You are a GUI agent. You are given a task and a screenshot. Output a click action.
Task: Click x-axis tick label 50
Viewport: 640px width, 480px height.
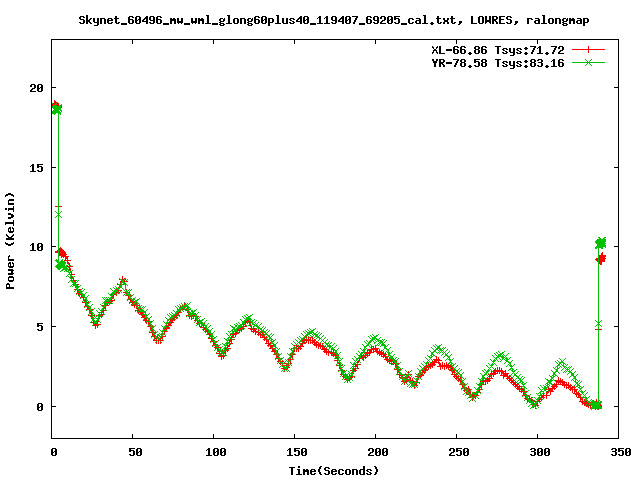tap(135, 452)
